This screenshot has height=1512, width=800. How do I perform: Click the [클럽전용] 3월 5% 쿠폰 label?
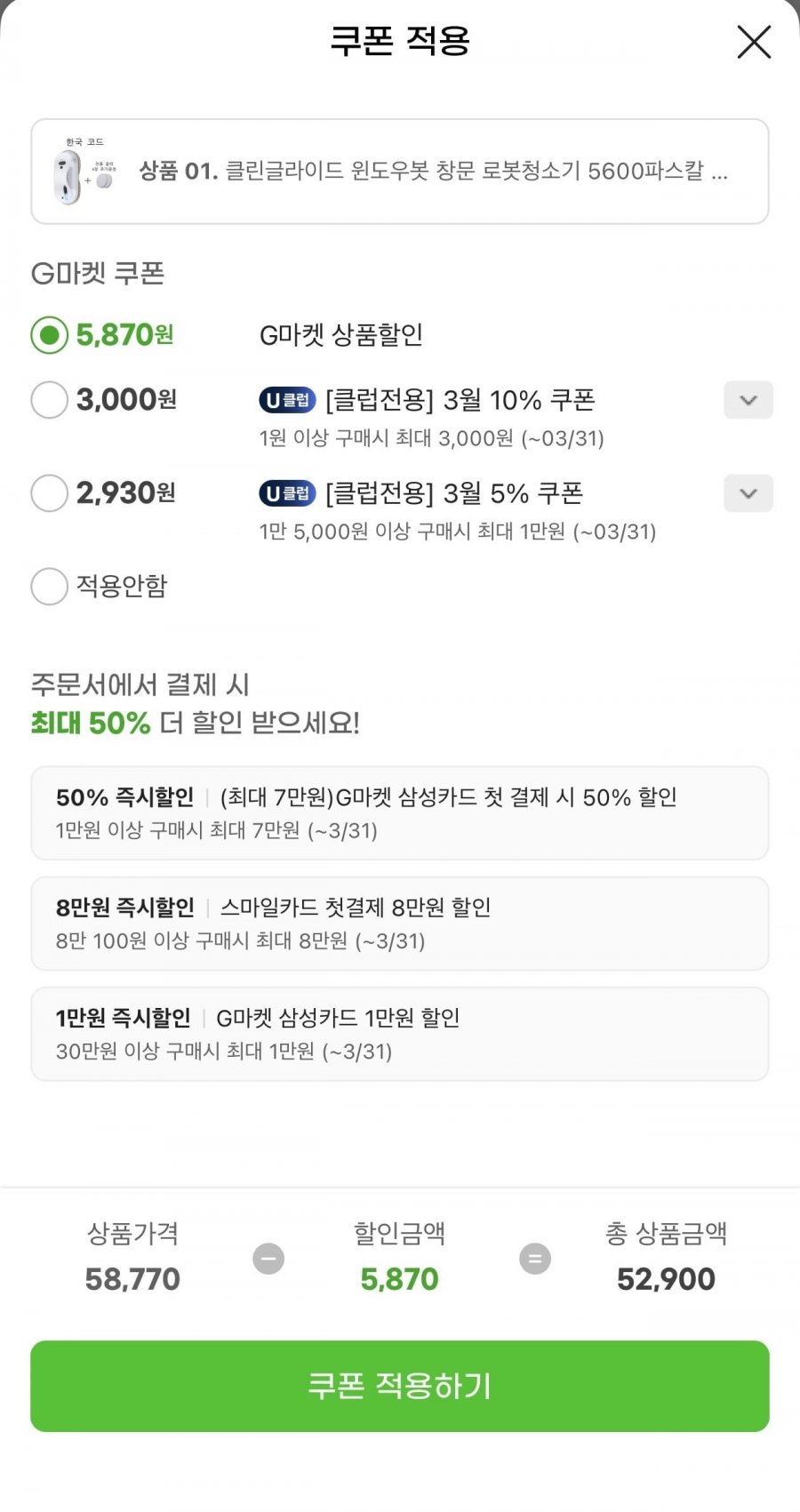[x=454, y=493]
